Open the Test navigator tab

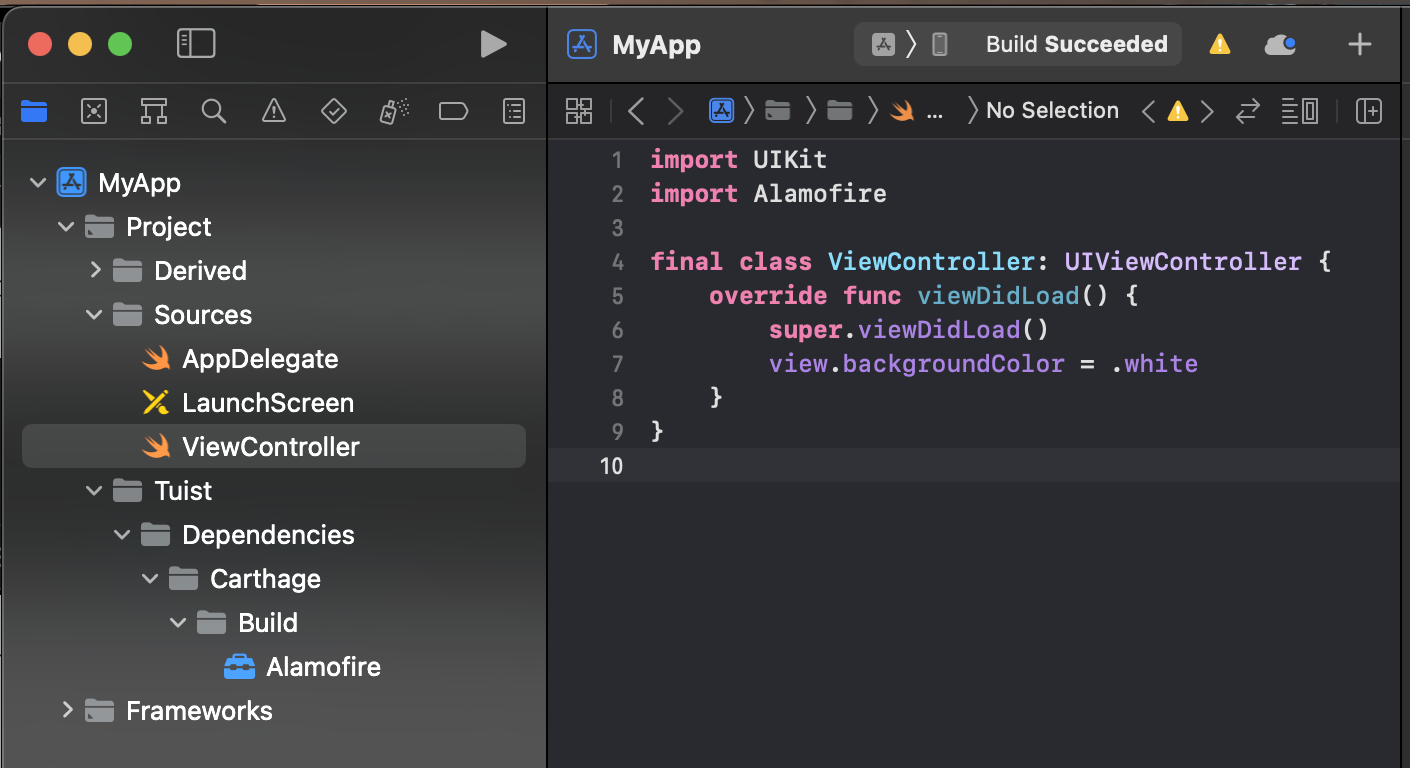tap(333, 111)
